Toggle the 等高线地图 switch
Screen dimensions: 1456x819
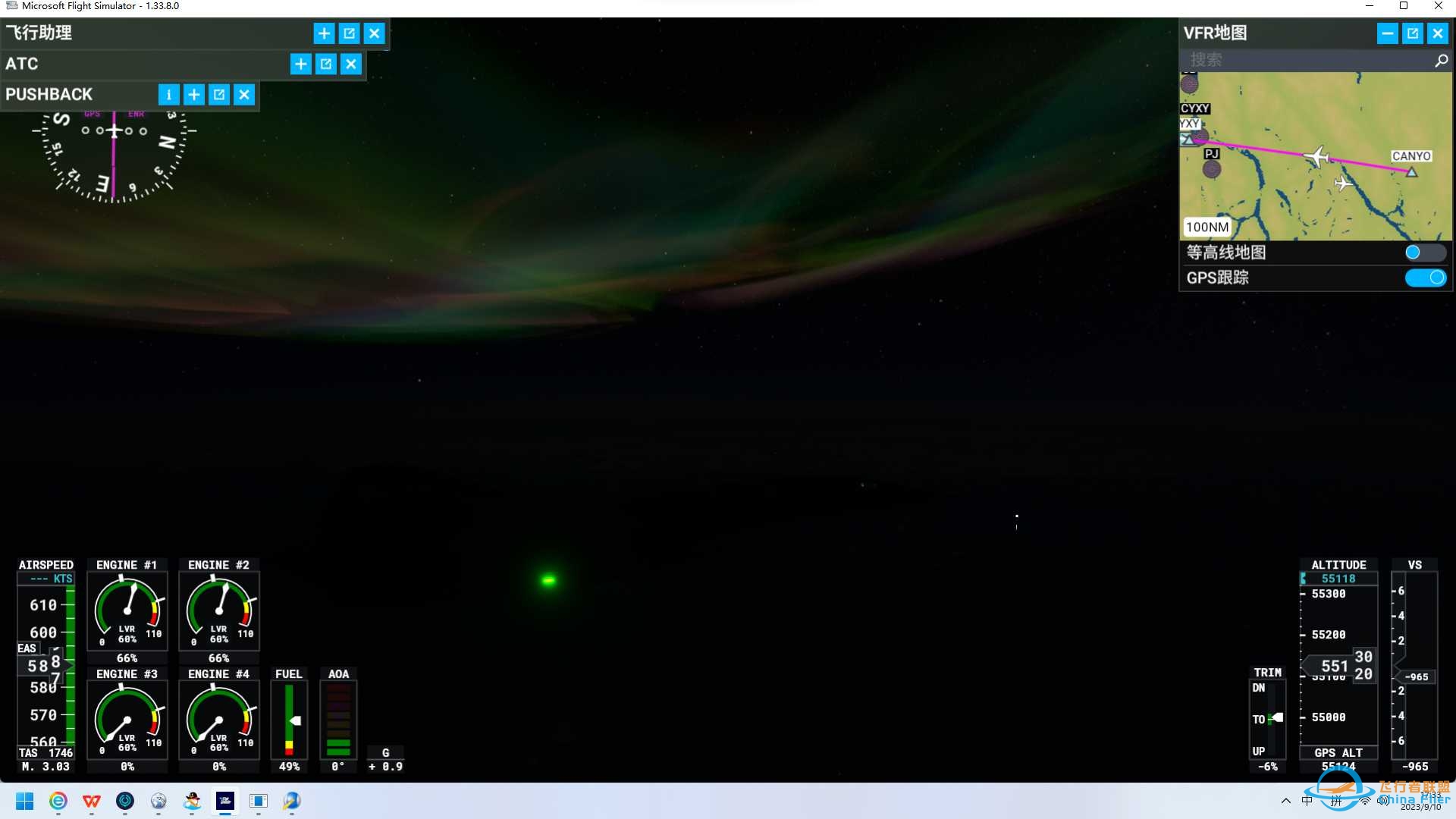click(x=1424, y=253)
